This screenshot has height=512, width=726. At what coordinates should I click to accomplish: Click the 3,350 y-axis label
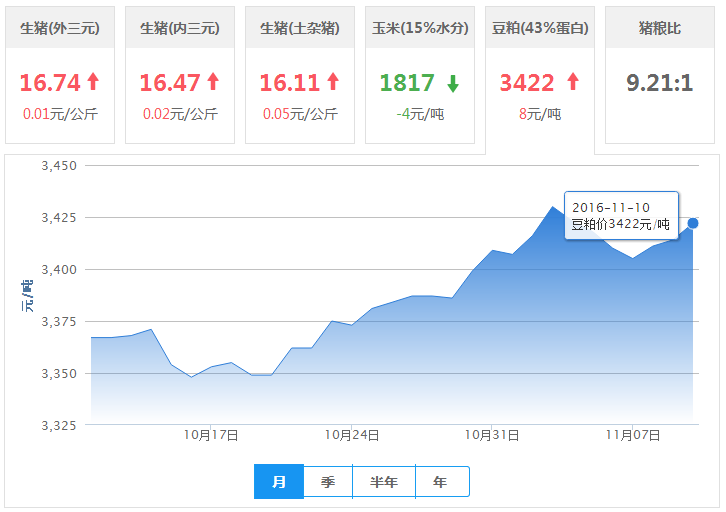[59, 374]
